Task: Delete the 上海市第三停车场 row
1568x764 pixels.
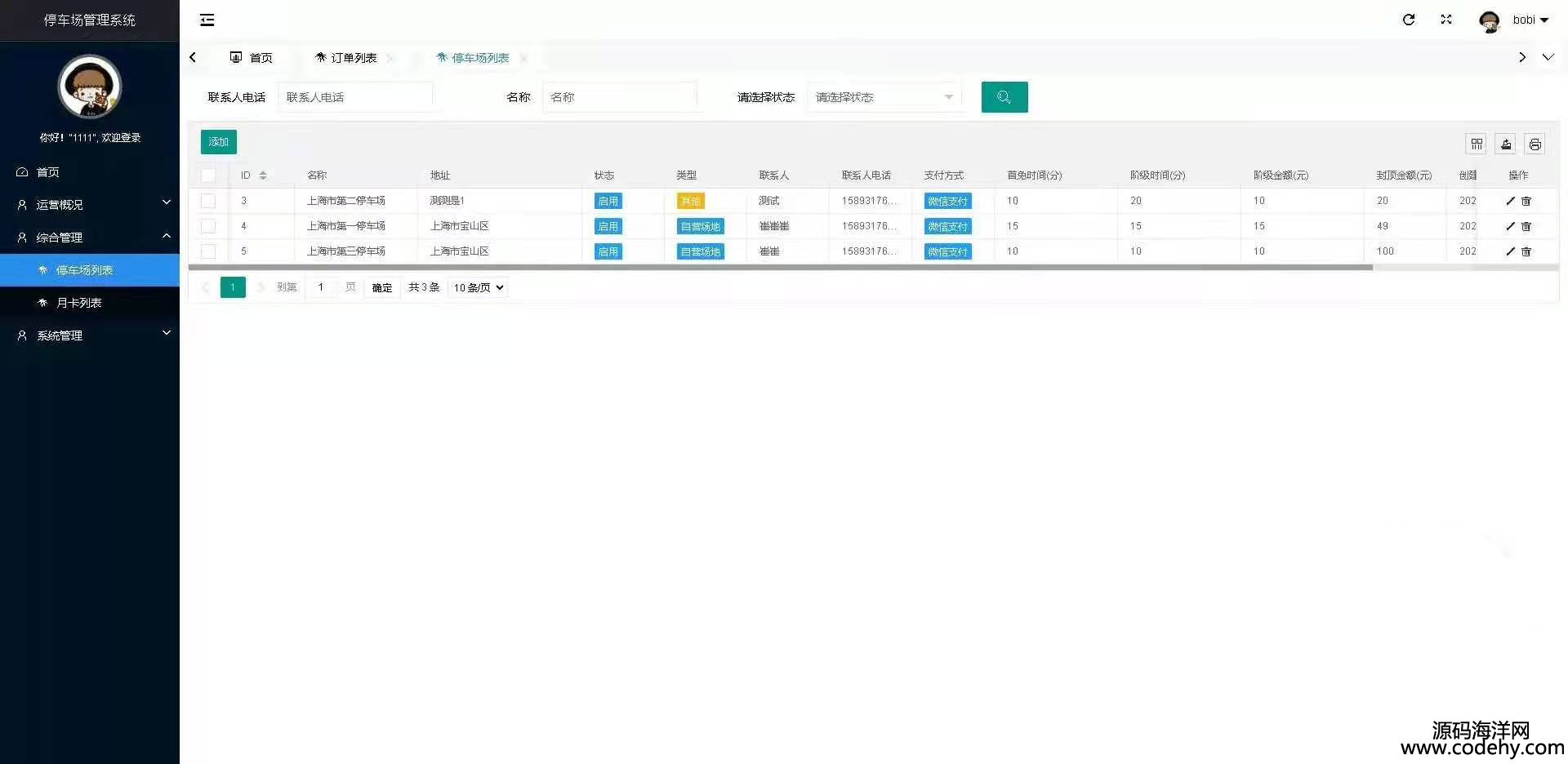Action: 1526,251
